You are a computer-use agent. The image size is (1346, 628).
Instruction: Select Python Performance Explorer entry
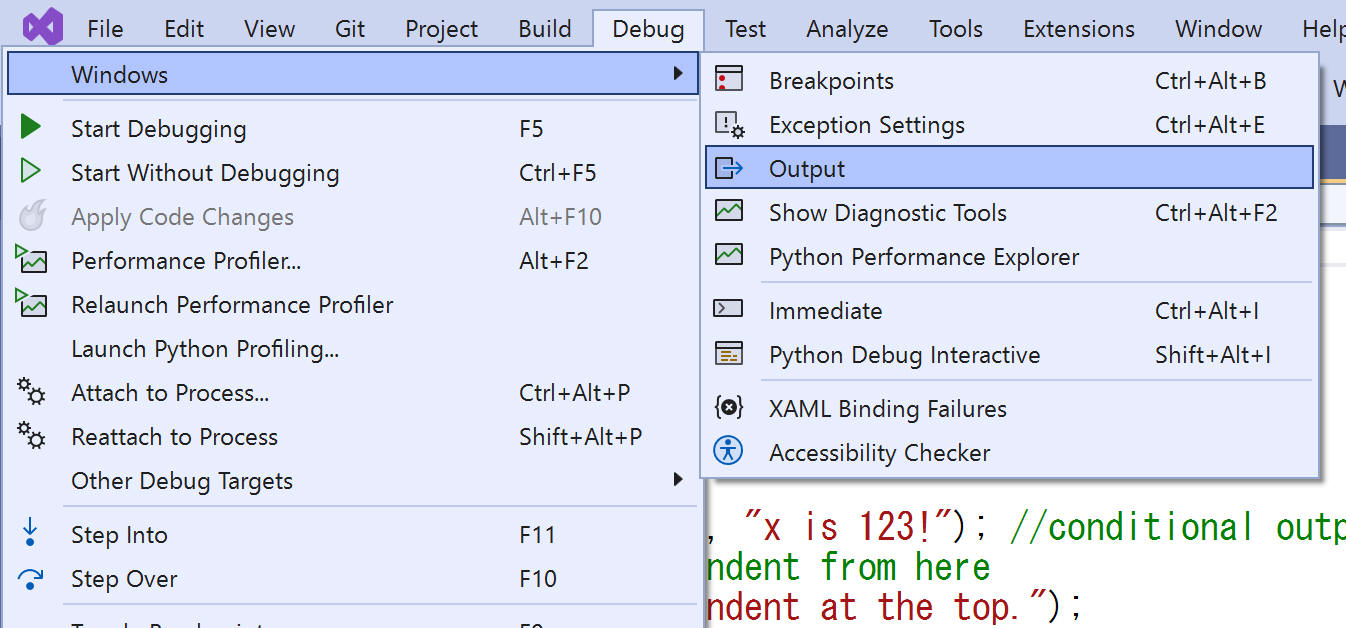point(1009,256)
